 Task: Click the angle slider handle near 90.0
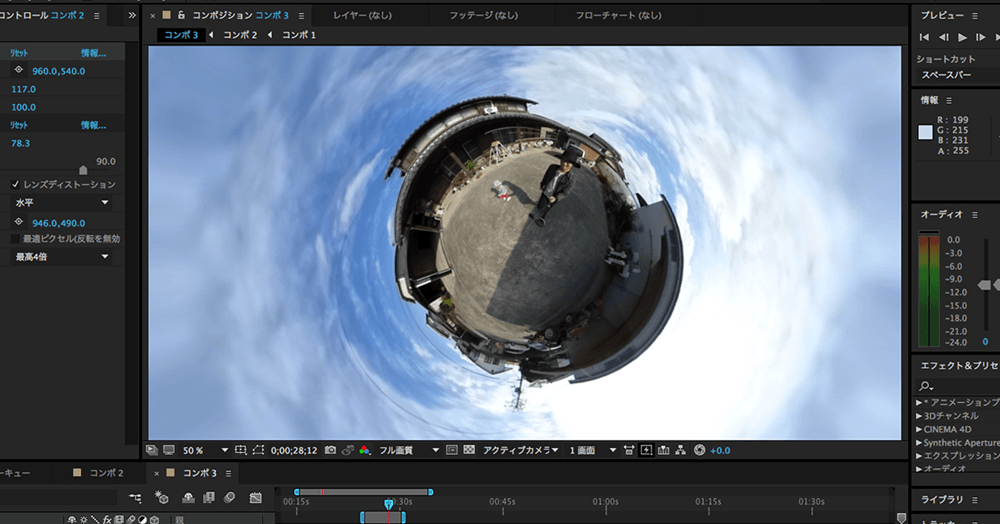click(83, 170)
